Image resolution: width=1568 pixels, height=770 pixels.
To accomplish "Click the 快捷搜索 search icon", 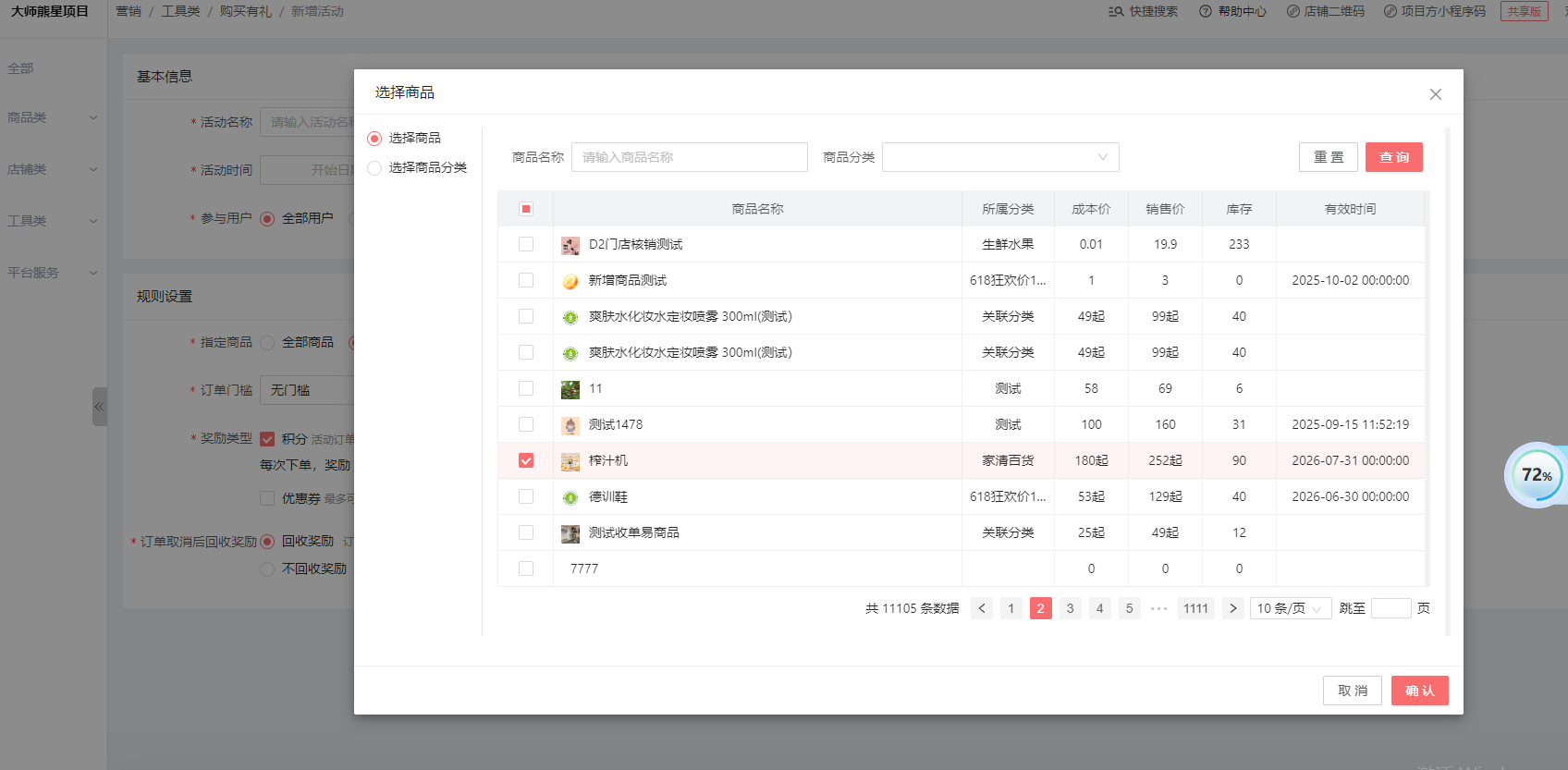I will tap(1116, 12).
